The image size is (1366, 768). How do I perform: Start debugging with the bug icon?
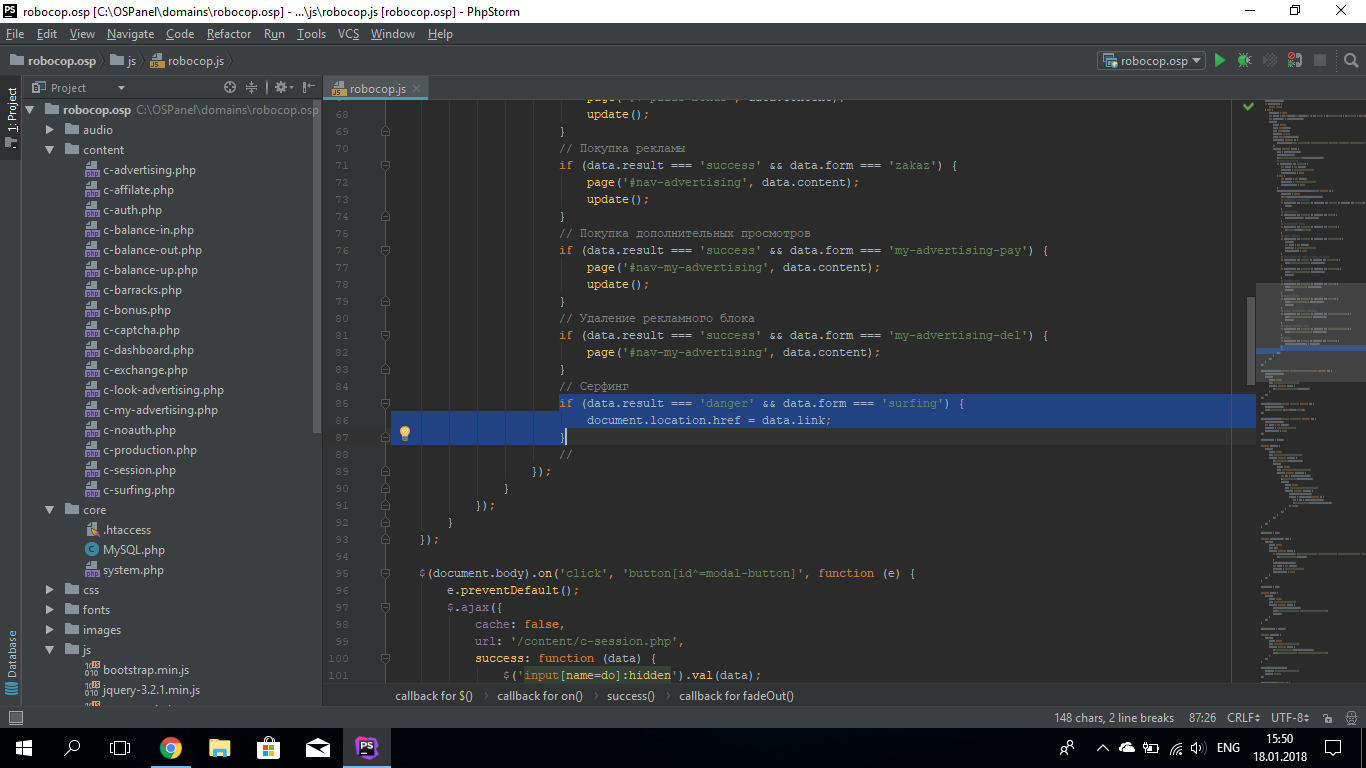(x=1244, y=61)
